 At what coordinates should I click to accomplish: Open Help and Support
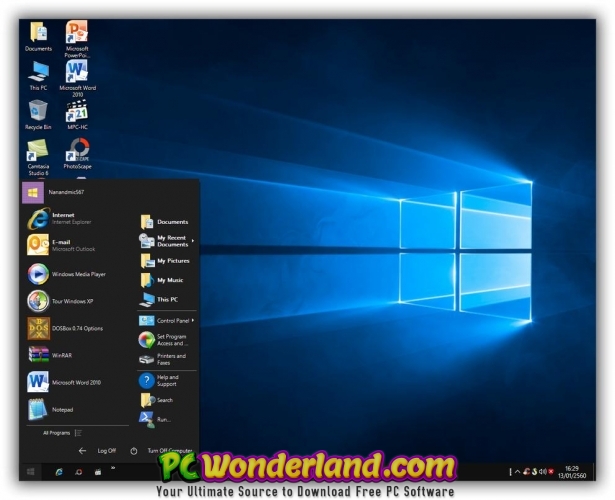(x=159, y=380)
